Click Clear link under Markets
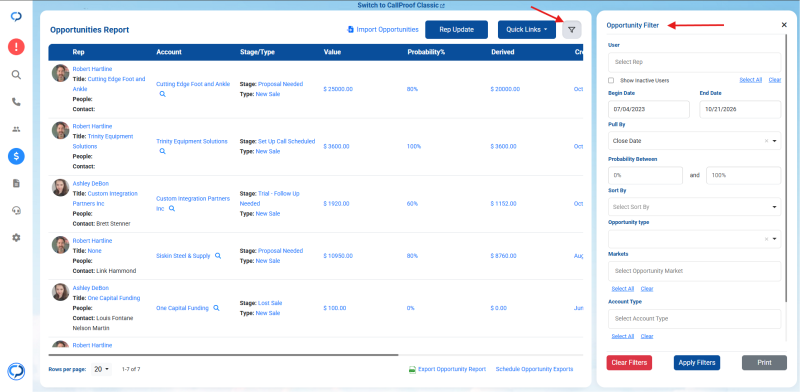This screenshot has height=392, width=800. pyautogui.click(x=647, y=289)
